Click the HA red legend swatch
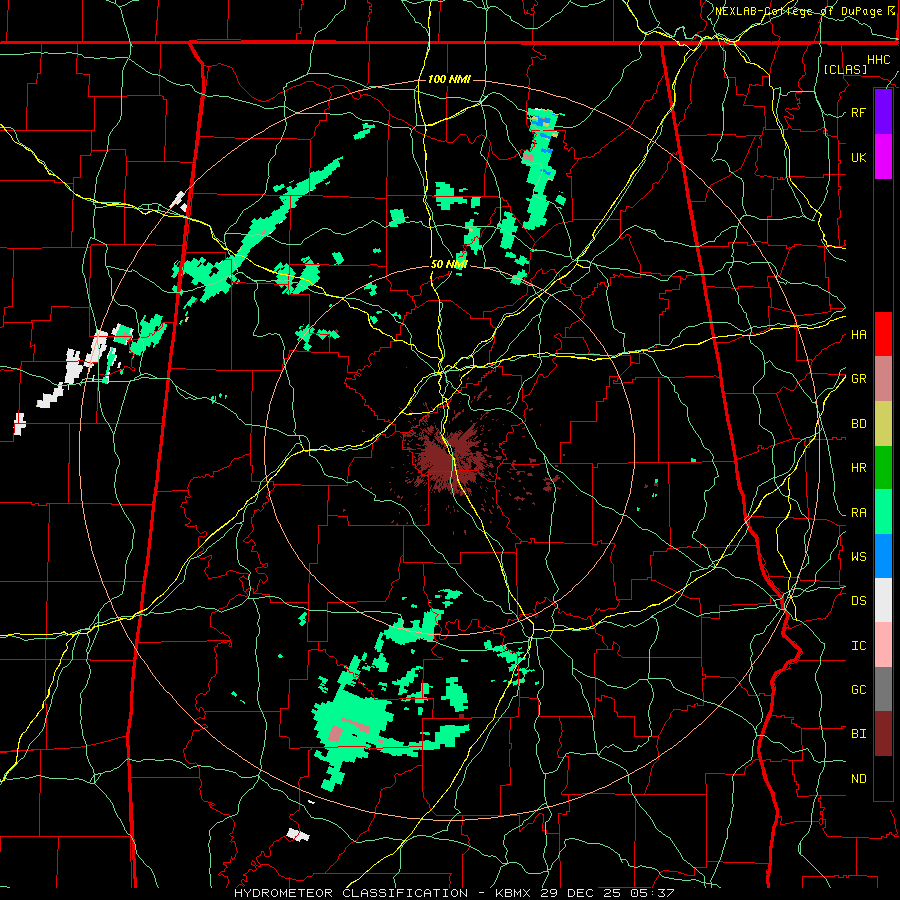This screenshot has width=900, height=900. coord(883,334)
